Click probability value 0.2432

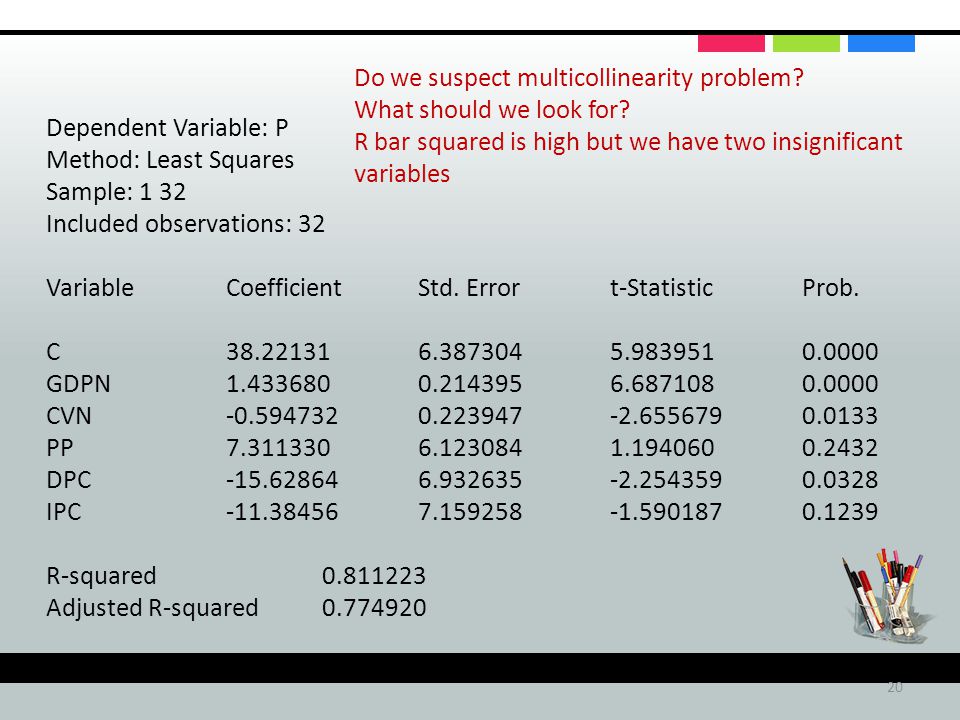pos(840,448)
